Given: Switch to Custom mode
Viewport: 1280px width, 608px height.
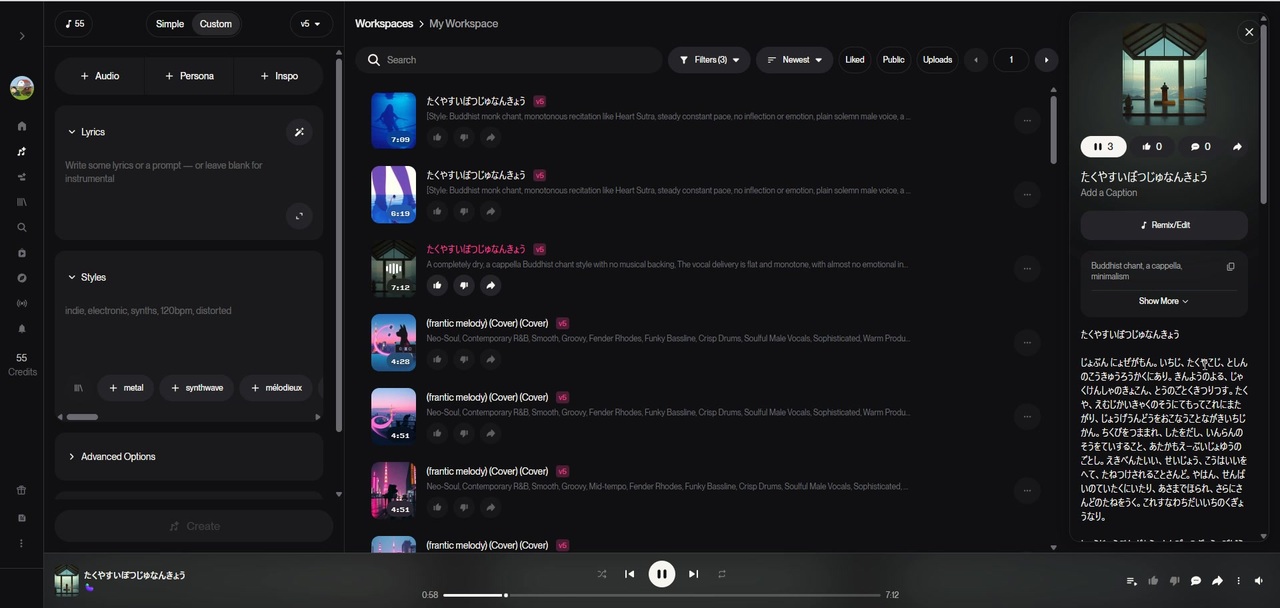Looking at the screenshot, I should (216, 24).
